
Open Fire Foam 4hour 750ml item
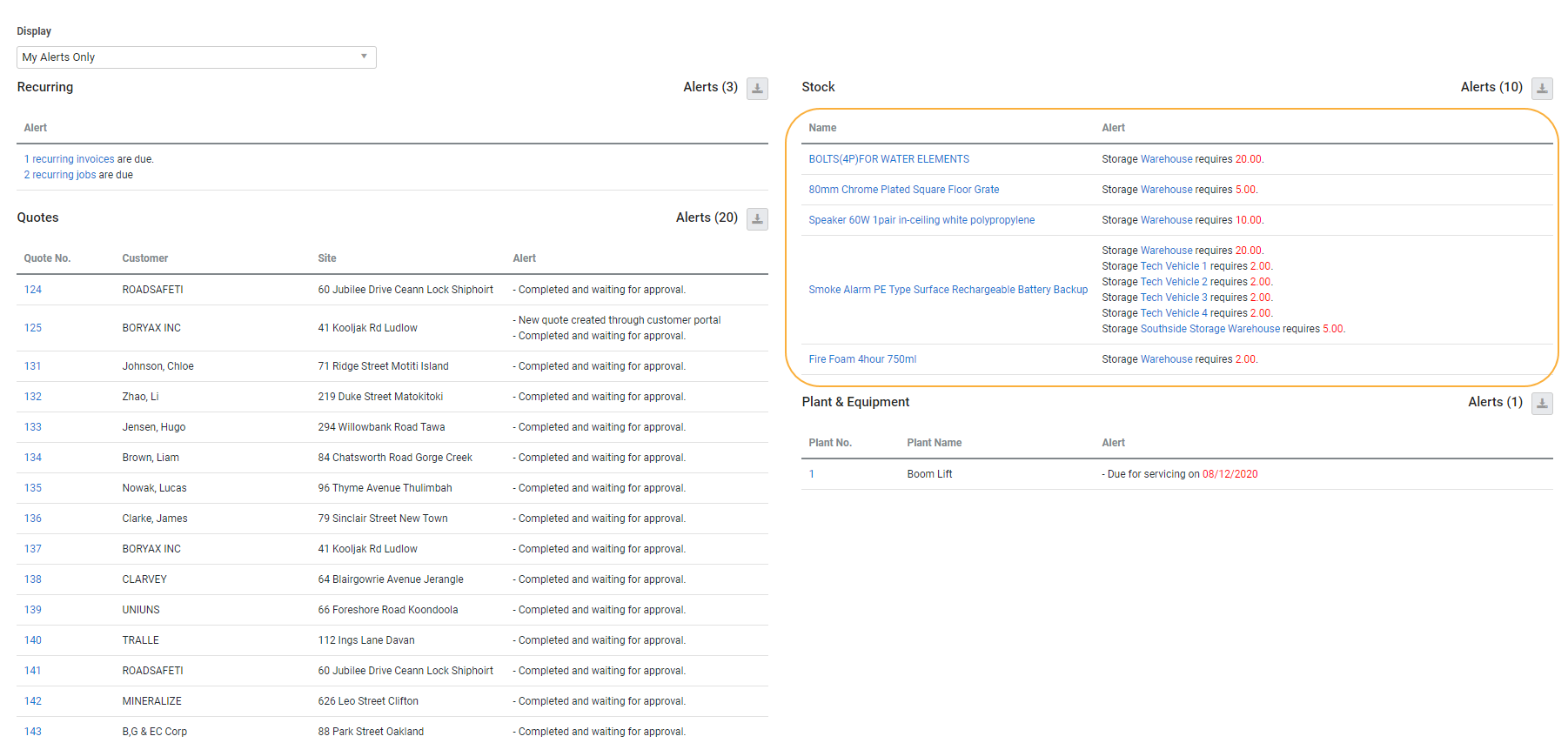pyautogui.click(x=862, y=359)
